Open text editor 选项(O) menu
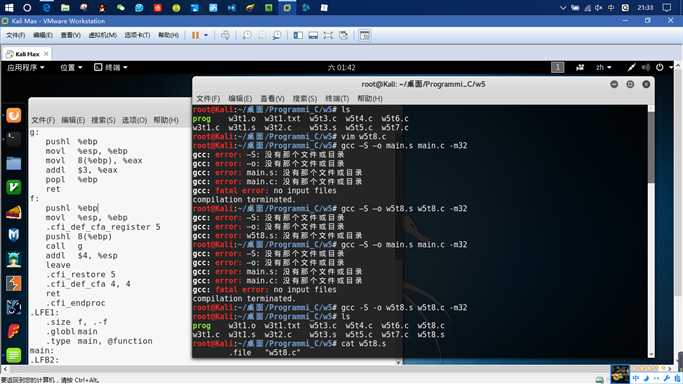The height and width of the screenshot is (384, 683). pyautogui.click(x=134, y=120)
